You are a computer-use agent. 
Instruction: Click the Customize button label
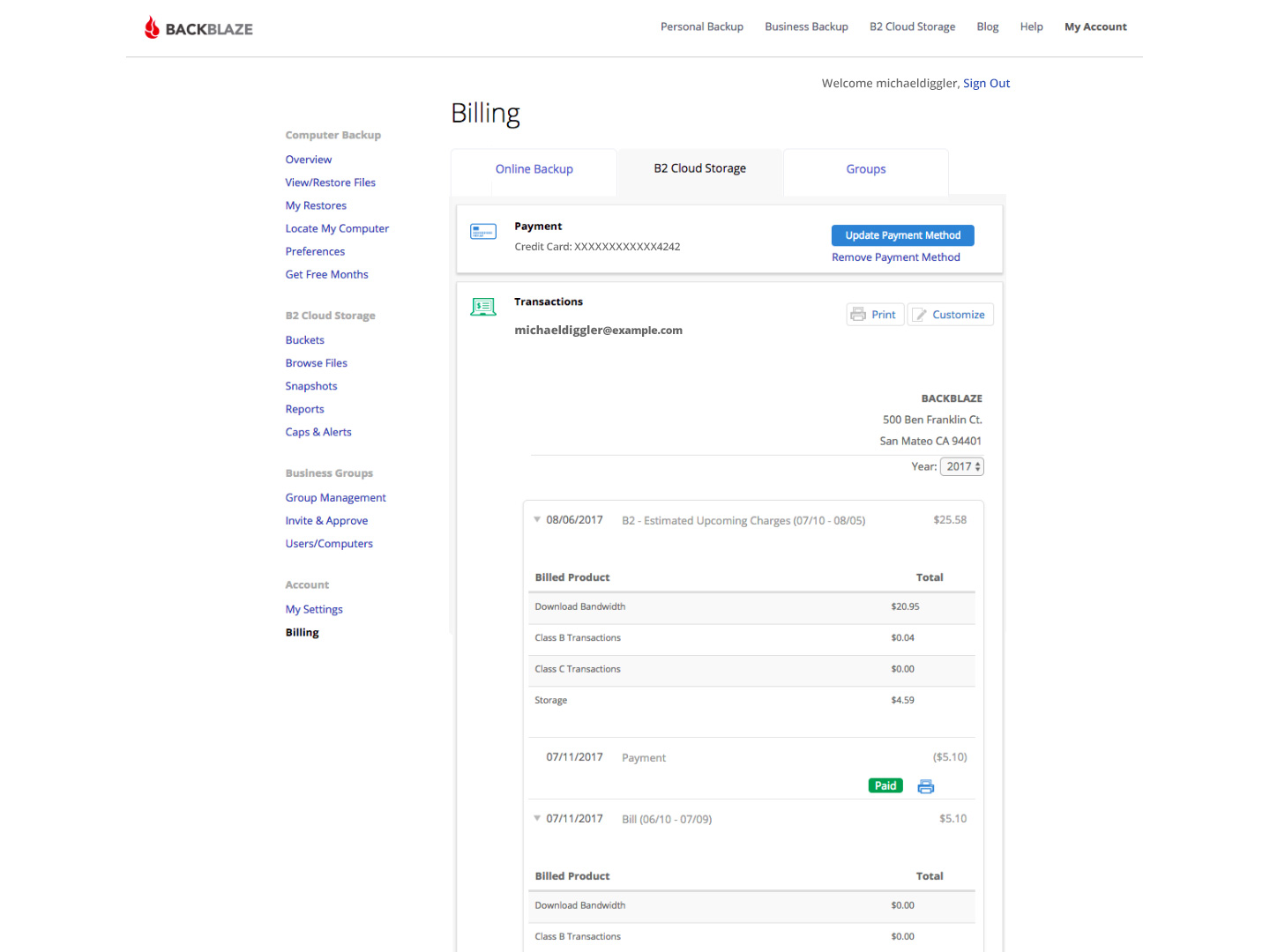point(958,315)
